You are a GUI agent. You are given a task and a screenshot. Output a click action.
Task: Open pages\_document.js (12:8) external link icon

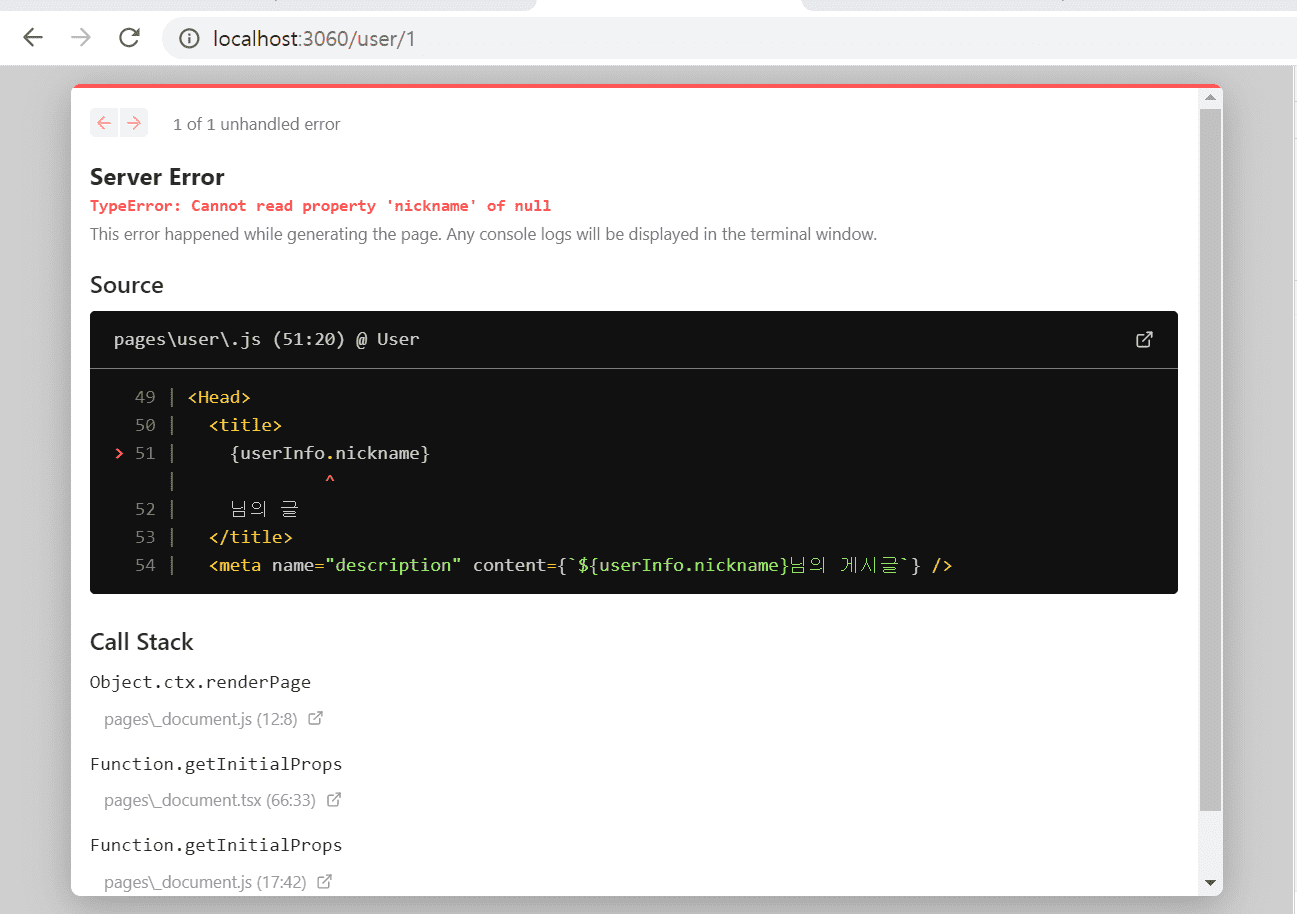tap(315, 718)
